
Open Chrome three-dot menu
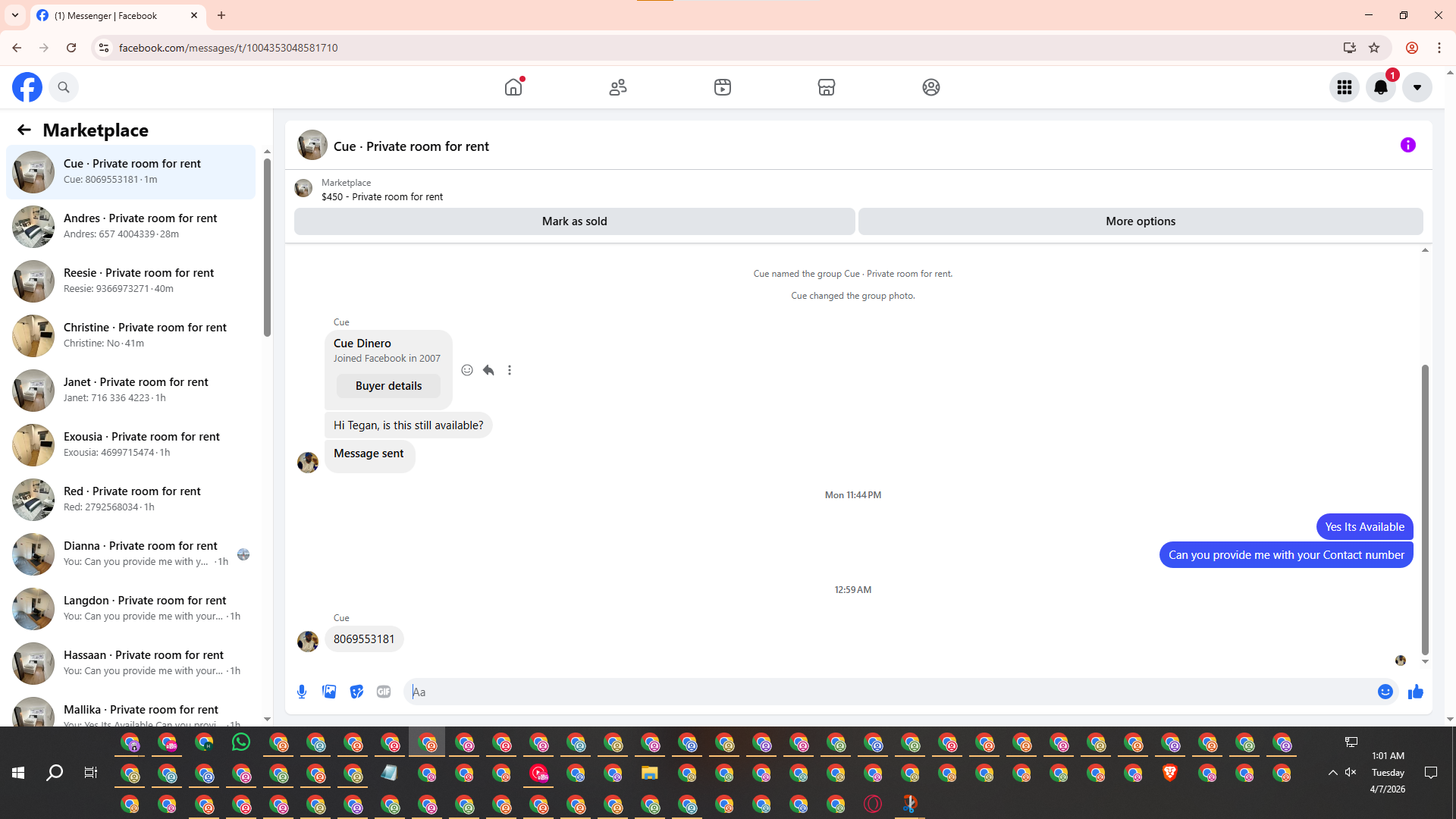1439,48
